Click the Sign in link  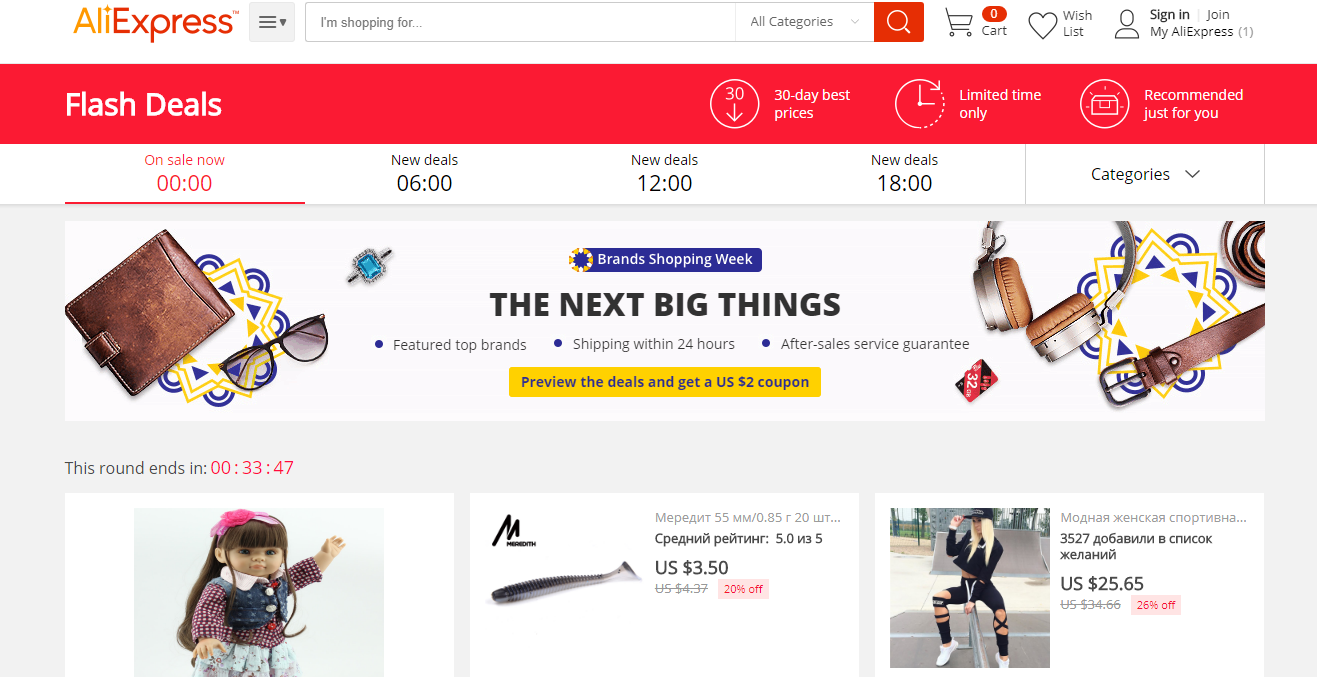click(x=1169, y=15)
